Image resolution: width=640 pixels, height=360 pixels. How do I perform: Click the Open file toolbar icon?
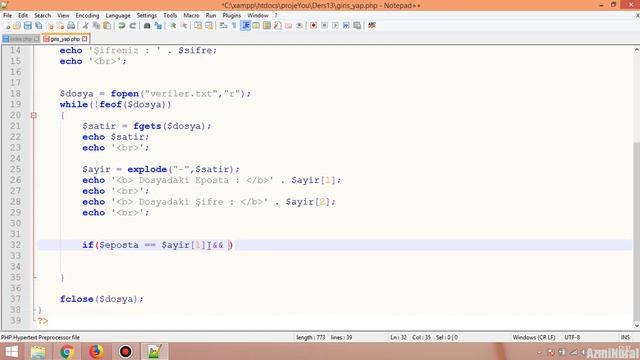(x=17, y=26)
